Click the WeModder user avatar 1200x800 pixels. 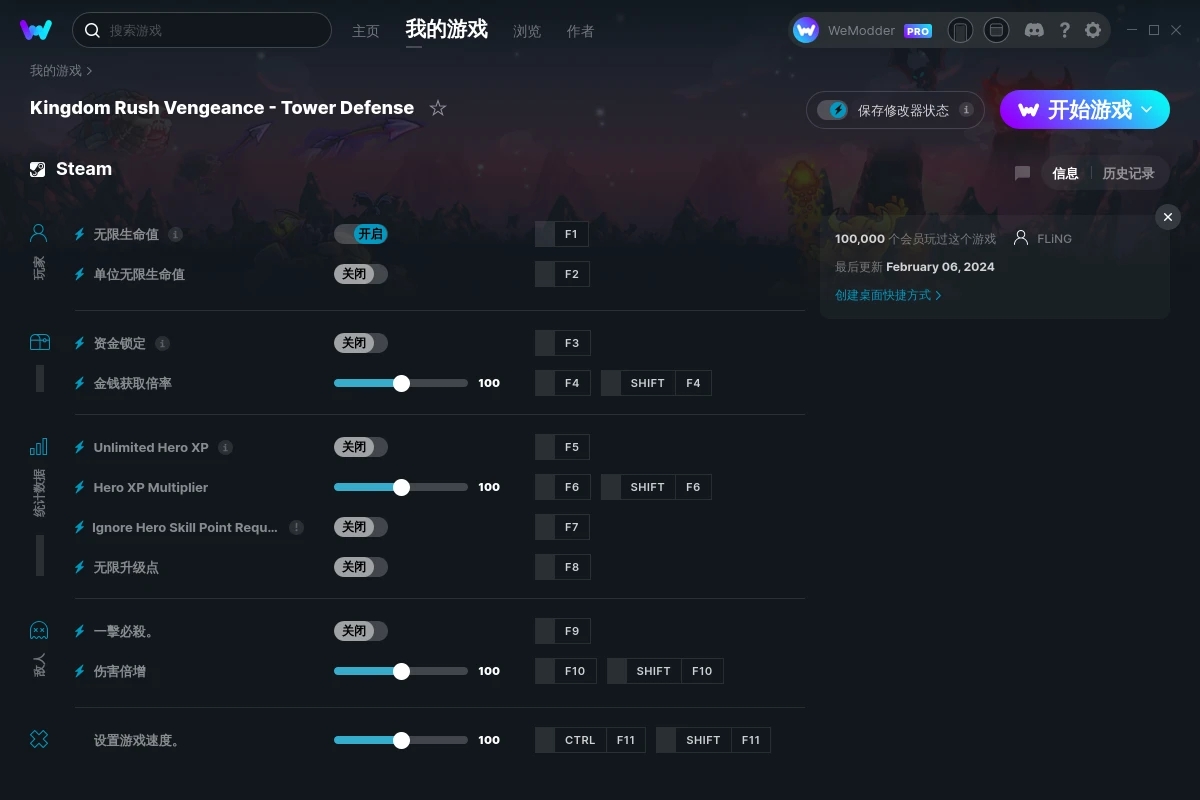[806, 30]
